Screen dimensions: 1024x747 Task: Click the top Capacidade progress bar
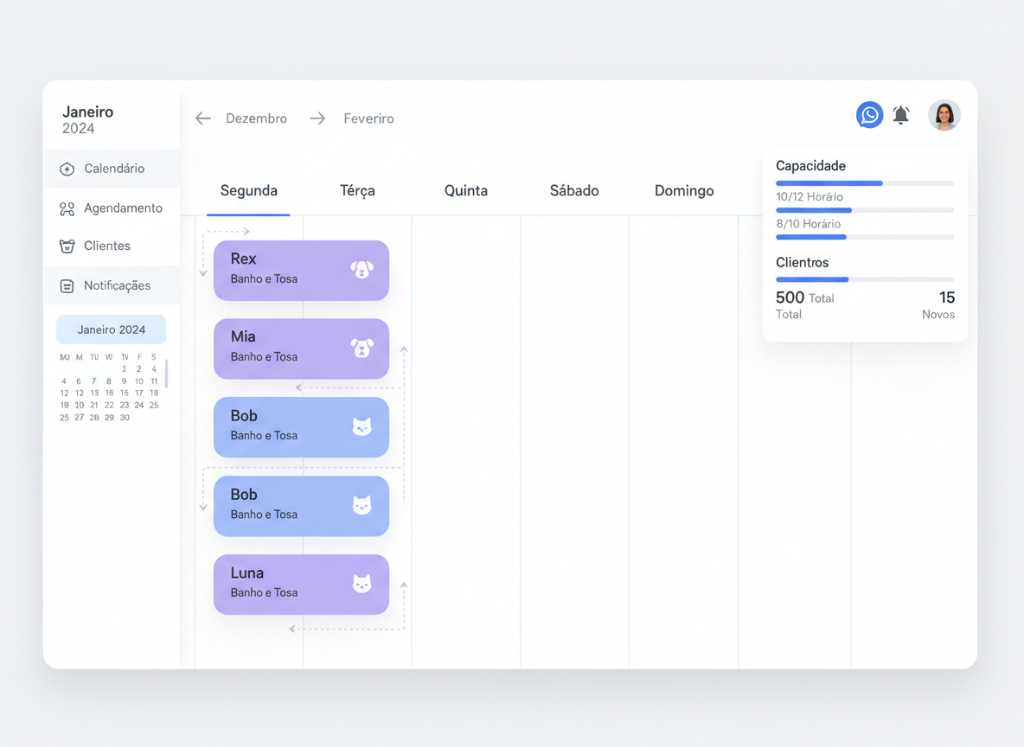(x=864, y=183)
